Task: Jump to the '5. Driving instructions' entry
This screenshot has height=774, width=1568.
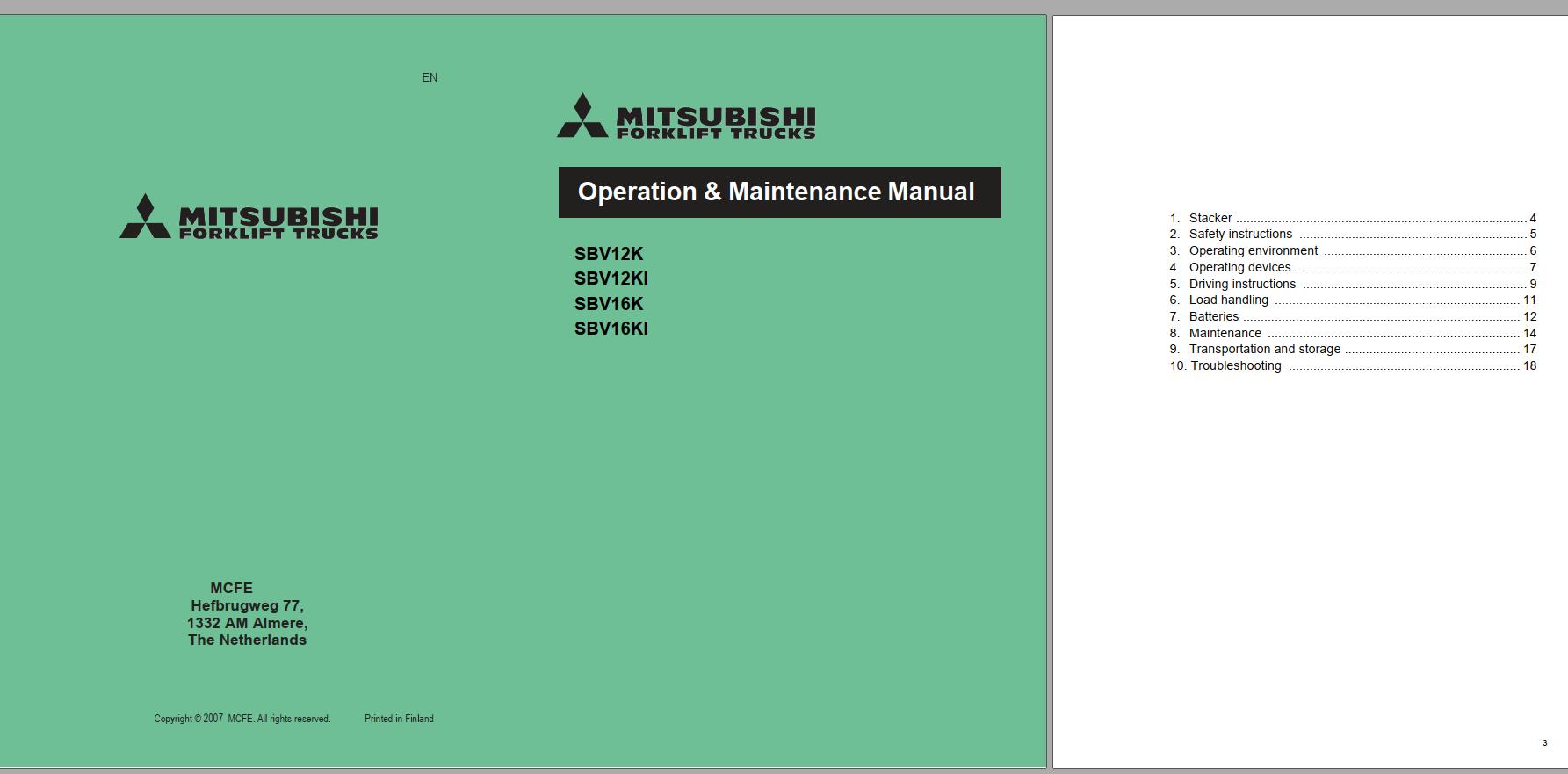Action: (1353, 284)
